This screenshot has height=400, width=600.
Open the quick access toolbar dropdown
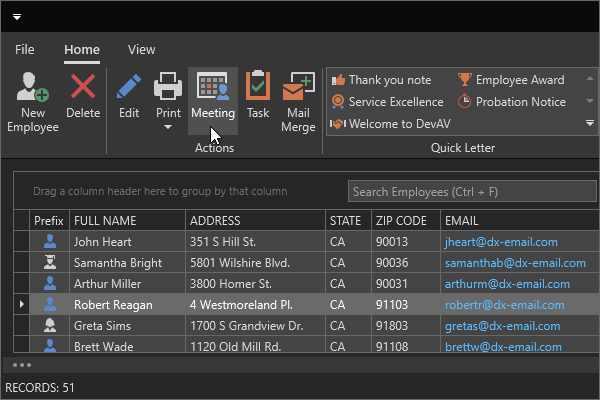(18, 16)
